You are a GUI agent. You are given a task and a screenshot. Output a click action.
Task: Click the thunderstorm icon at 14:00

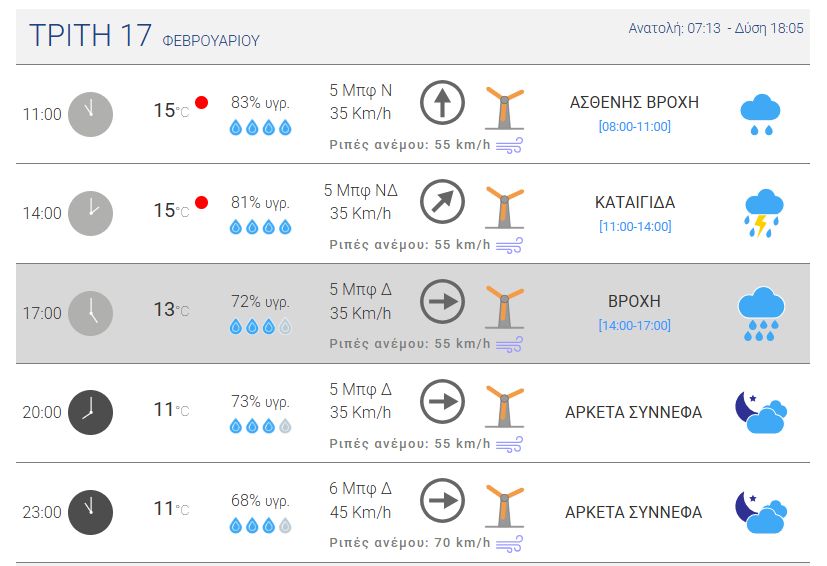point(762,213)
